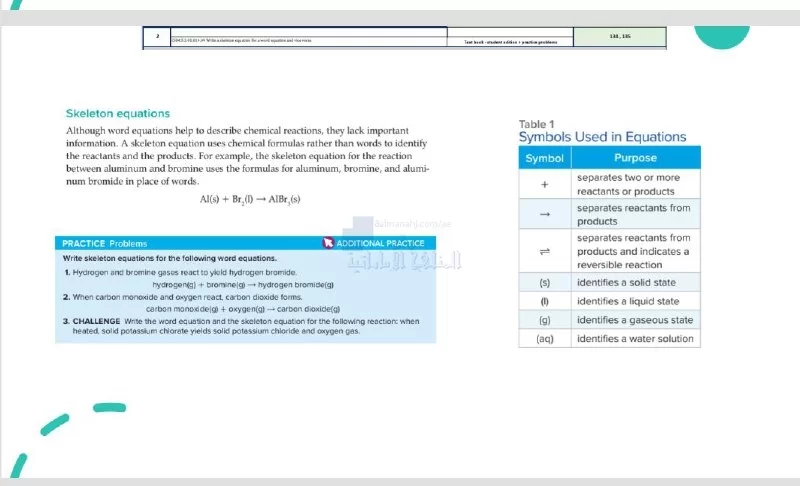Select the reversible double-arrow symbol cell
Screen dimensions: 800x486
545,251
